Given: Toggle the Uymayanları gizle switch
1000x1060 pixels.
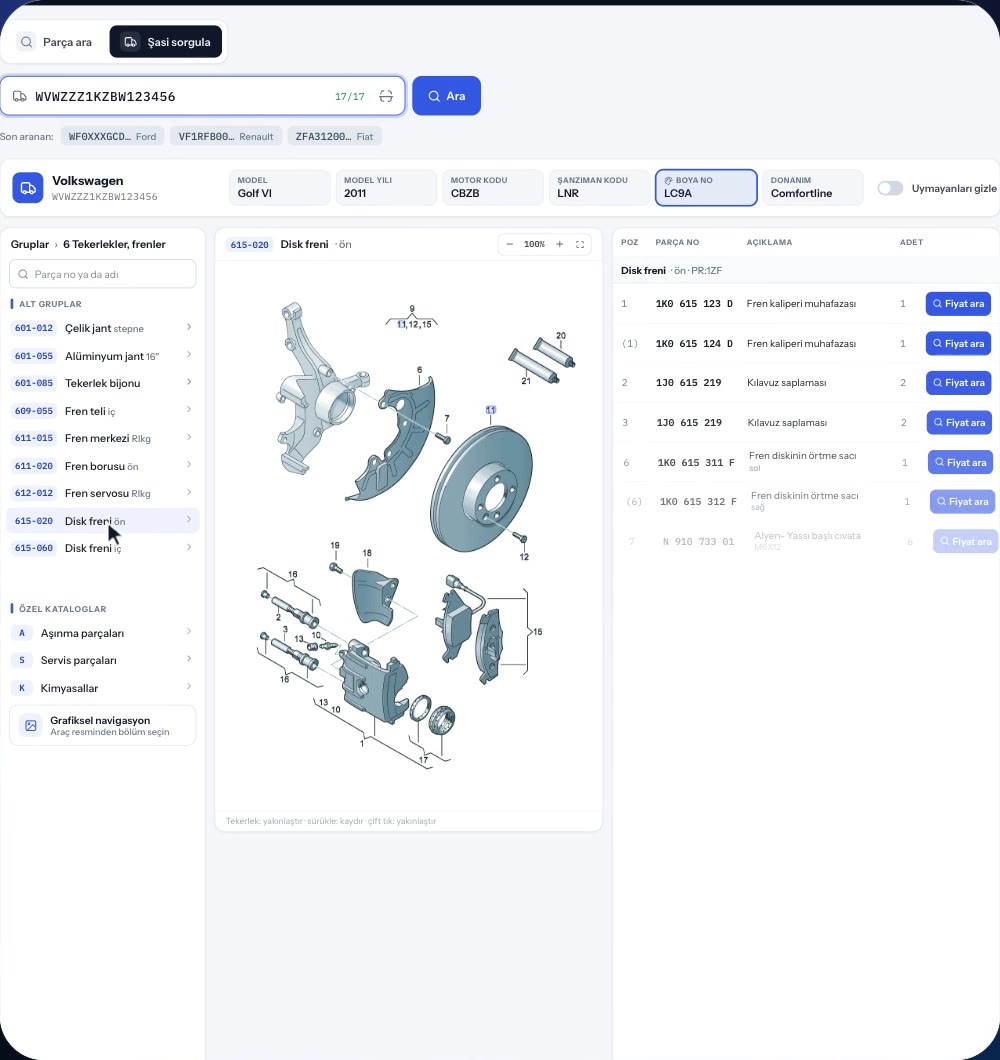Looking at the screenshot, I should coord(890,188).
